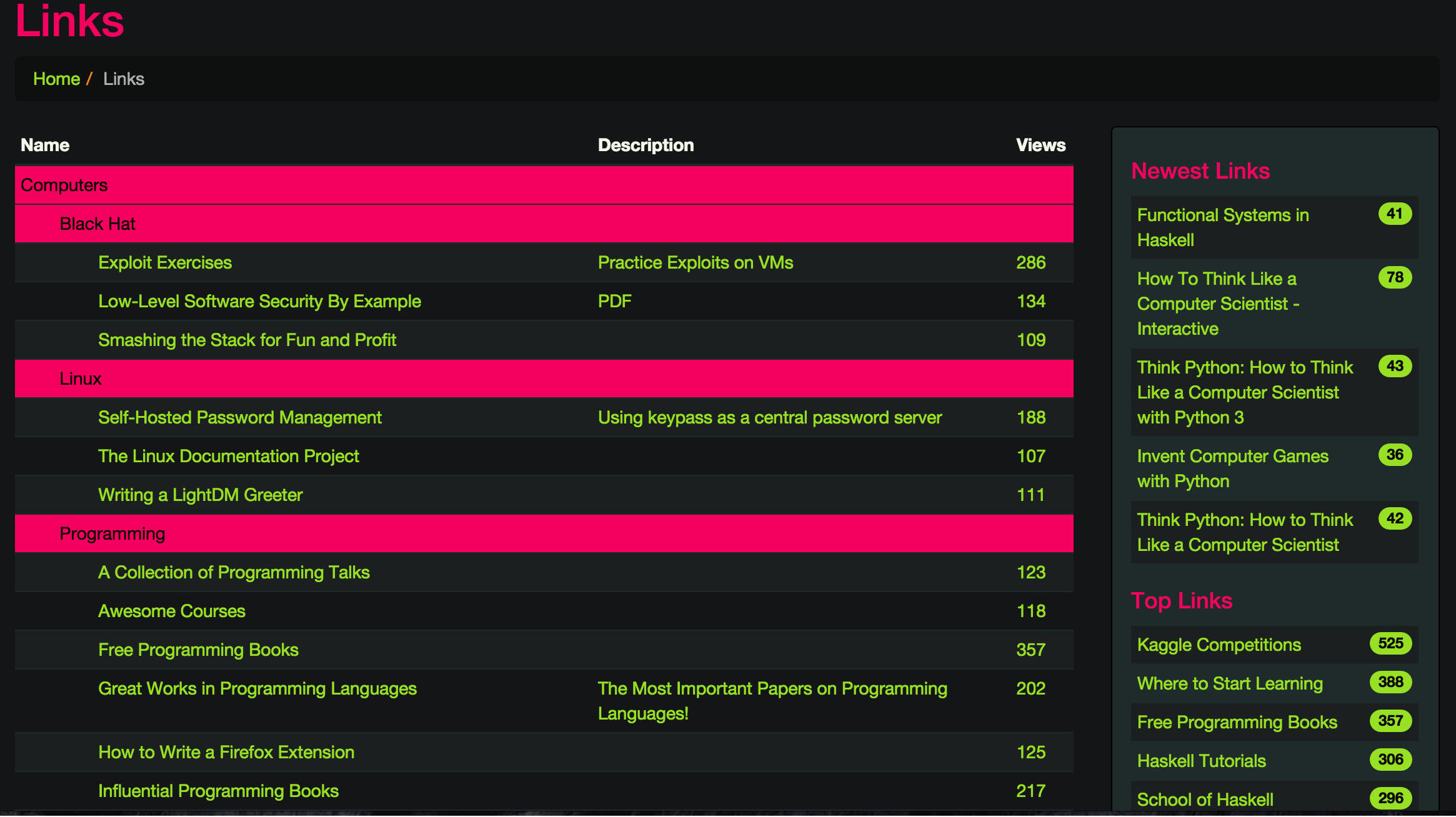Screen dimensions: 1456x817
Task: Open Where to Start Learning link
Action: tap(1230, 683)
